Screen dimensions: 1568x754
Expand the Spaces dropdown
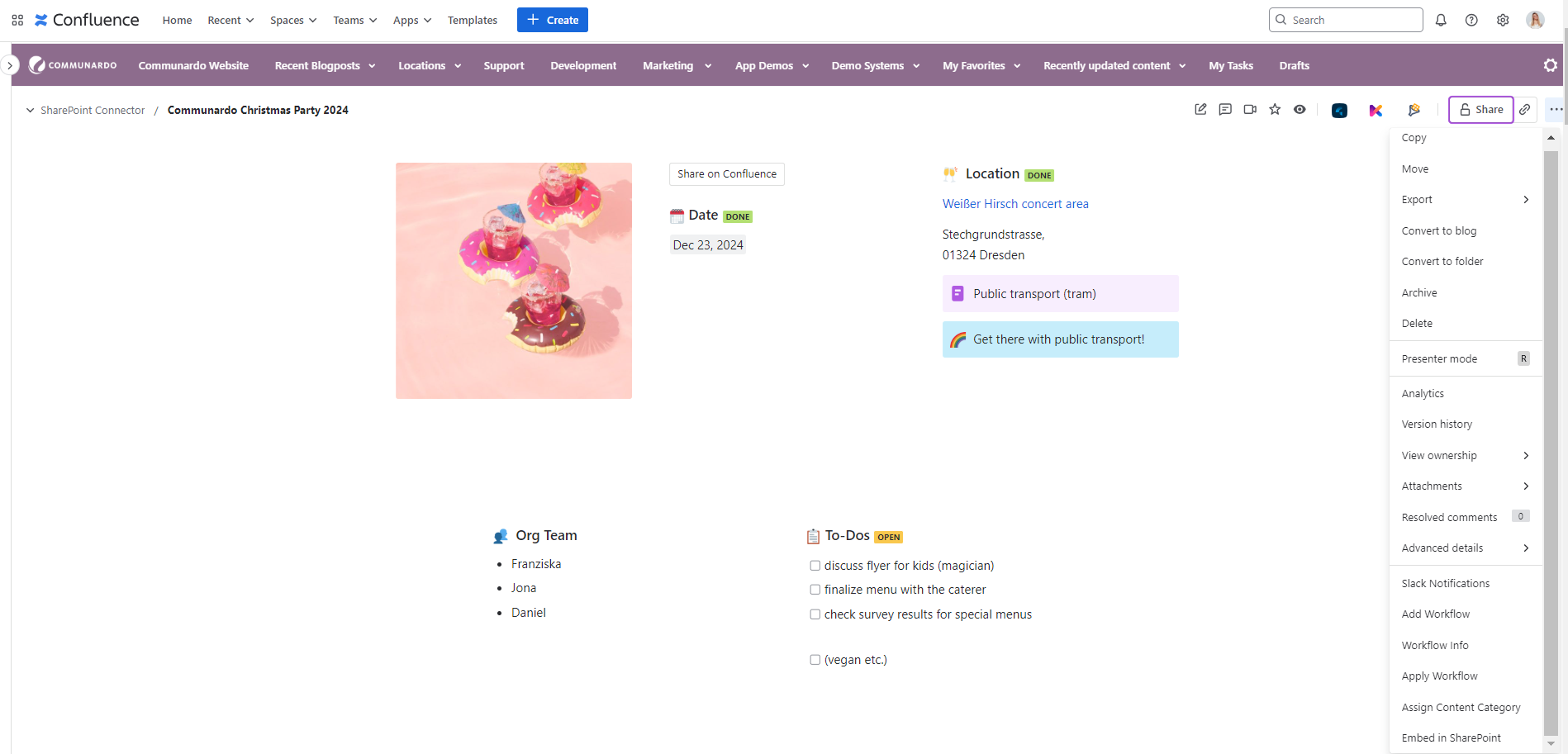coord(293,20)
